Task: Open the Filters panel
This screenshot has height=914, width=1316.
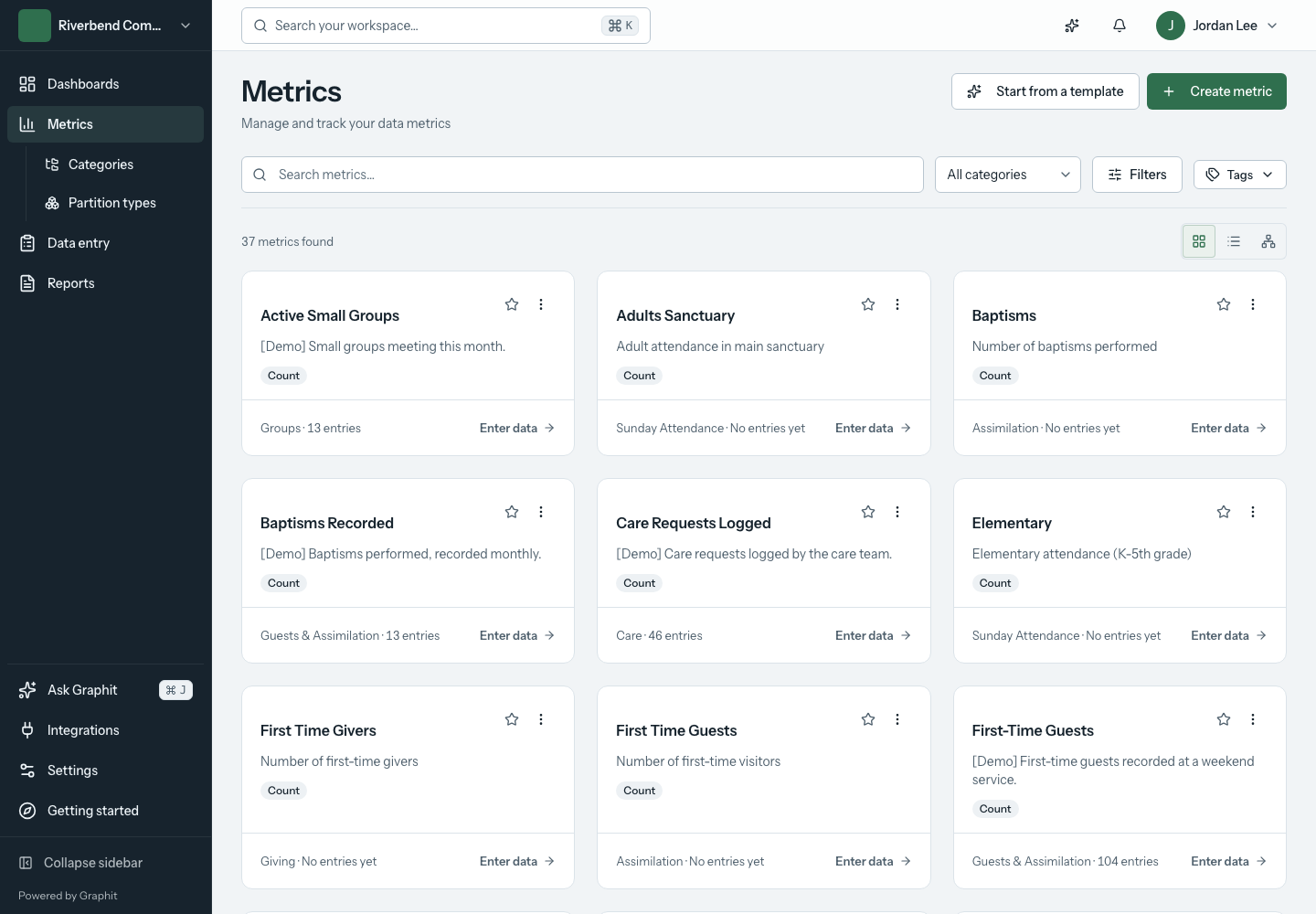Action: pyautogui.click(x=1137, y=175)
